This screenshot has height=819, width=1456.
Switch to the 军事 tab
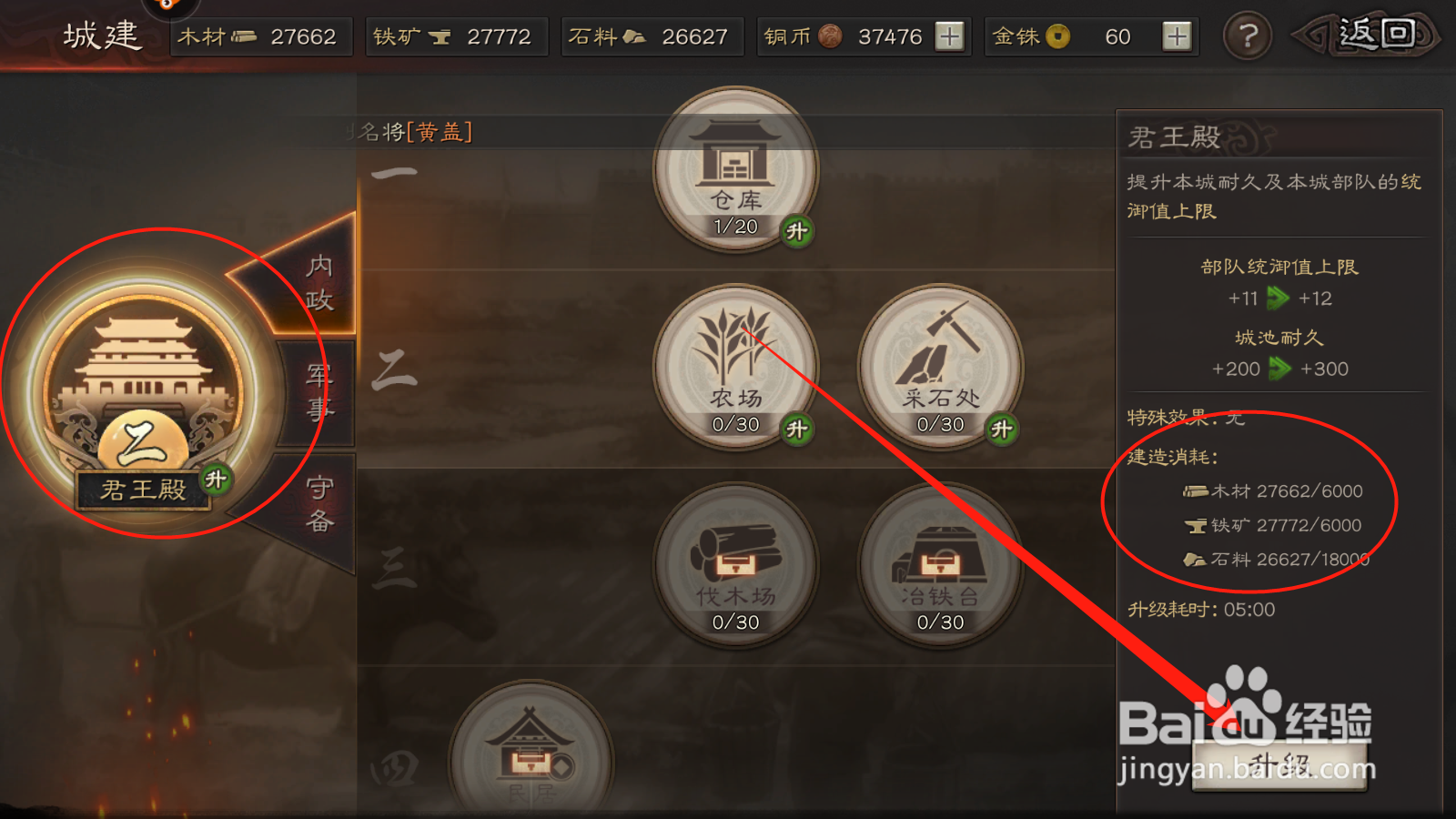coord(318,393)
